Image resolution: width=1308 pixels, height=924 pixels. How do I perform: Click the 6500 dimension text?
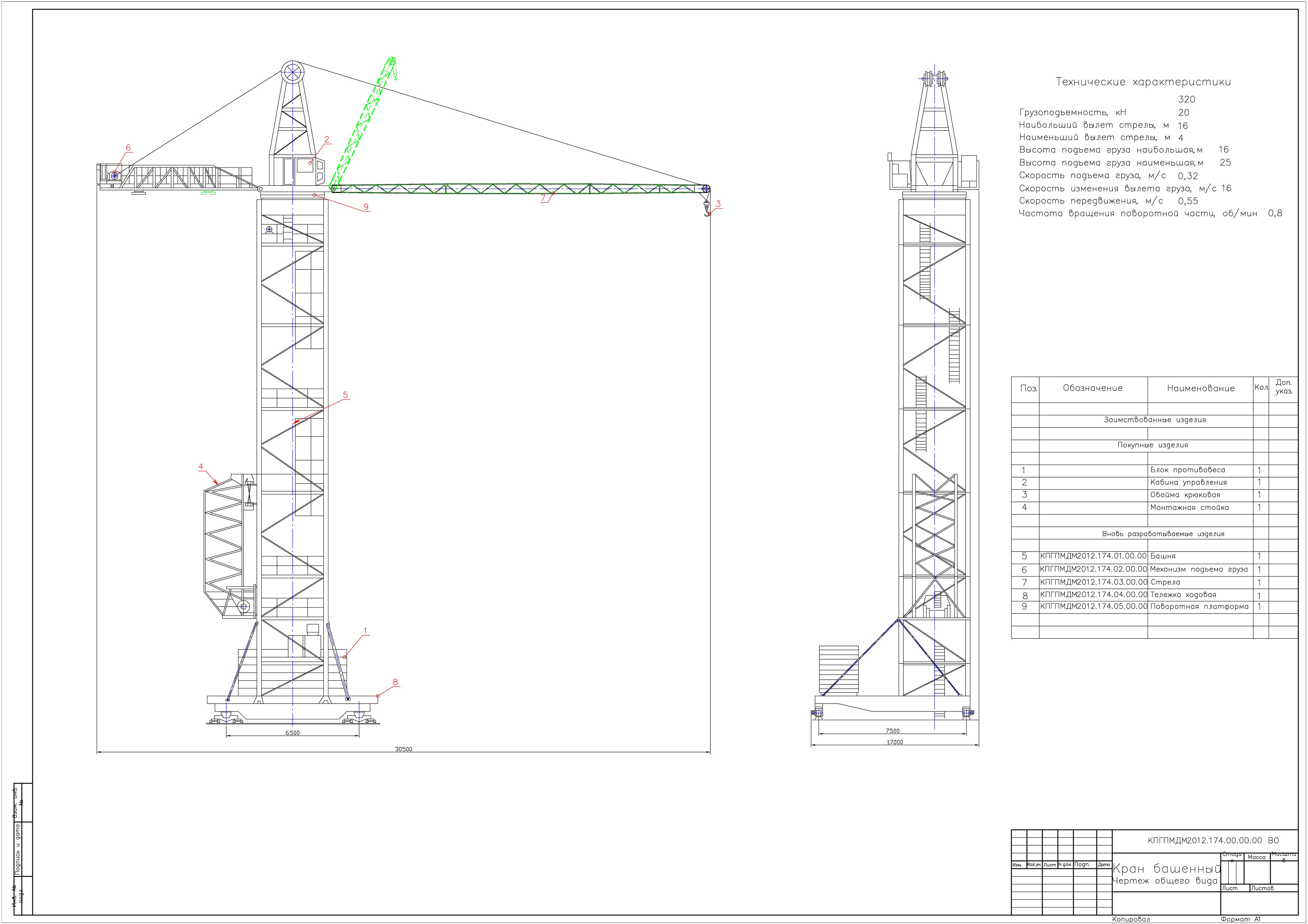(x=292, y=733)
